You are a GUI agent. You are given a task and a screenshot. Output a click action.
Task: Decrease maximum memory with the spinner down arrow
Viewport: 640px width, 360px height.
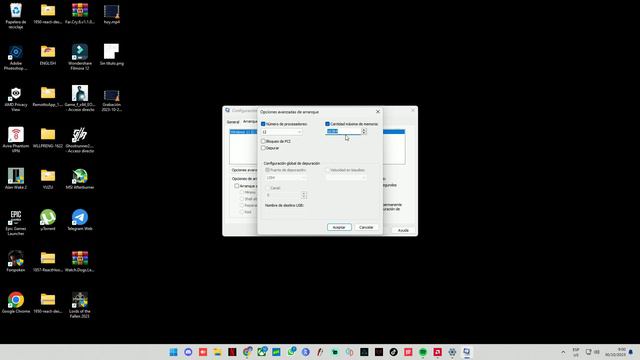coord(364,133)
